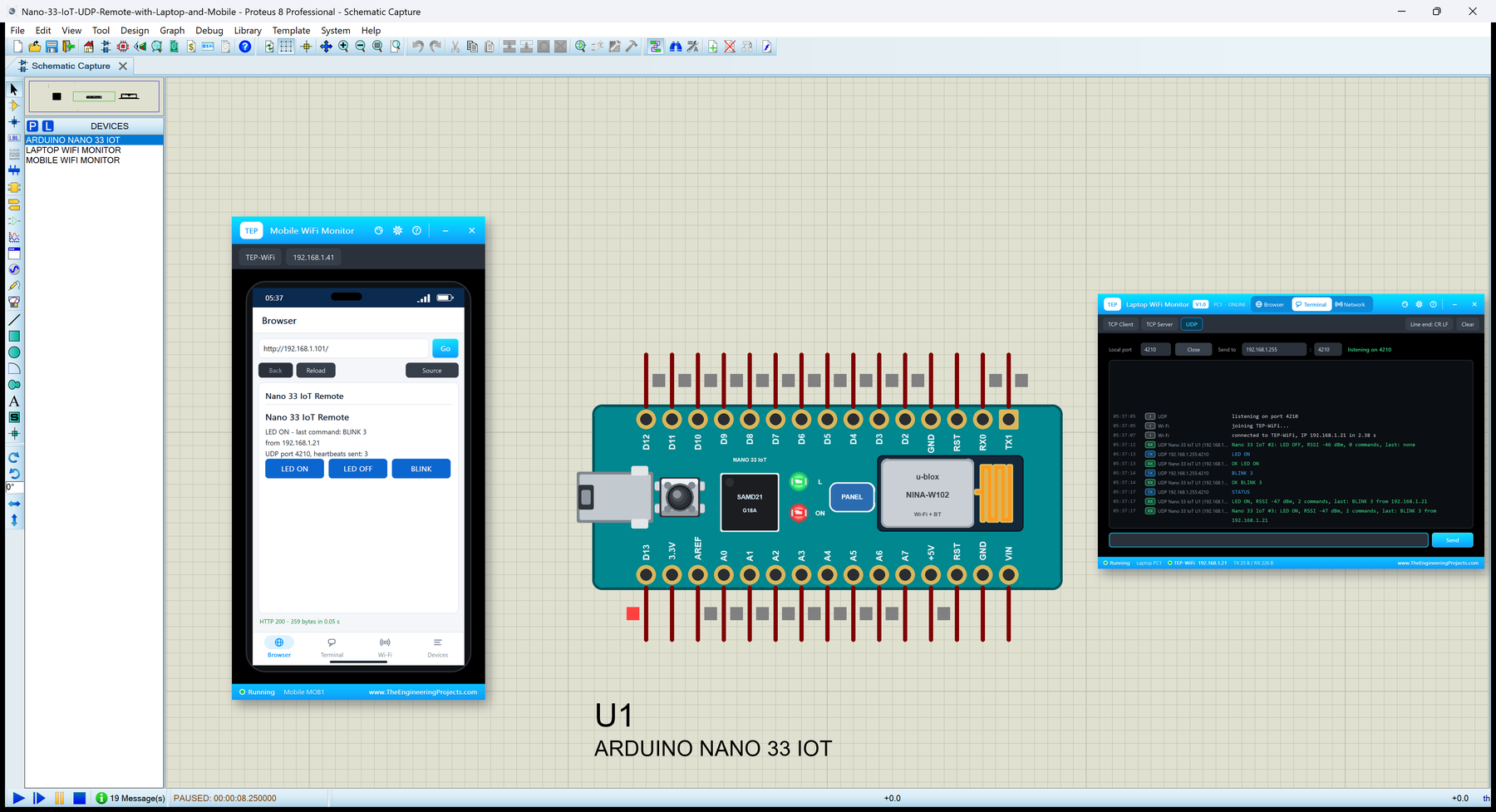The width and height of the screenshot is (1496, 812).
Task: Pause the running simulation
Action: [59, 798]
